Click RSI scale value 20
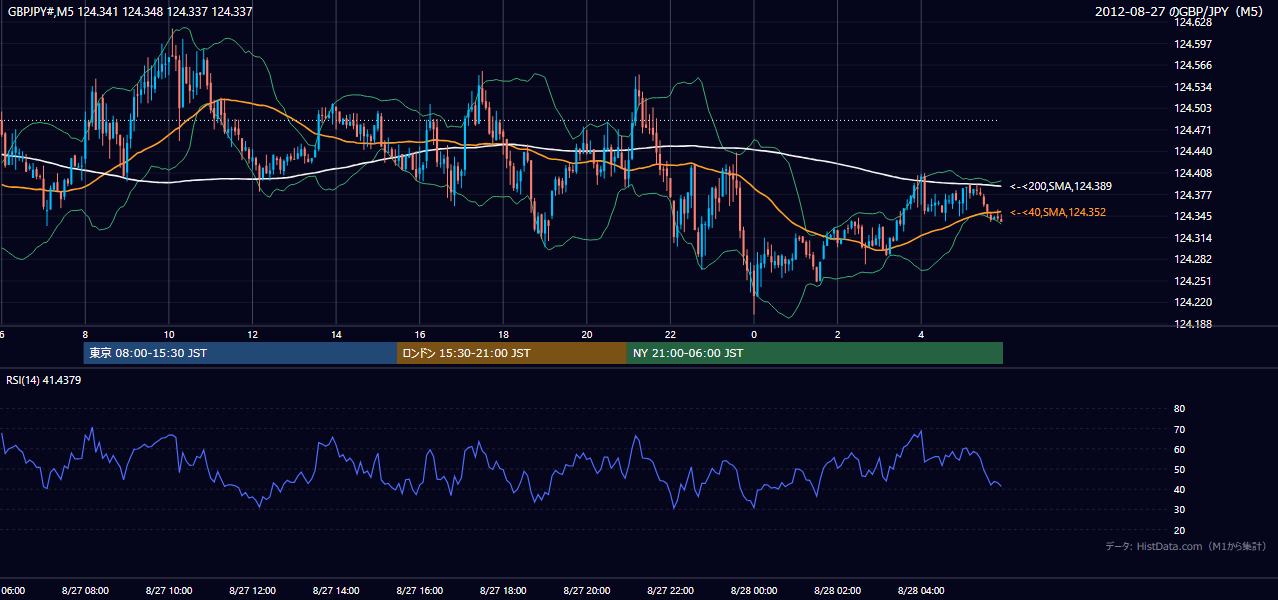 tap(1179, 530)
